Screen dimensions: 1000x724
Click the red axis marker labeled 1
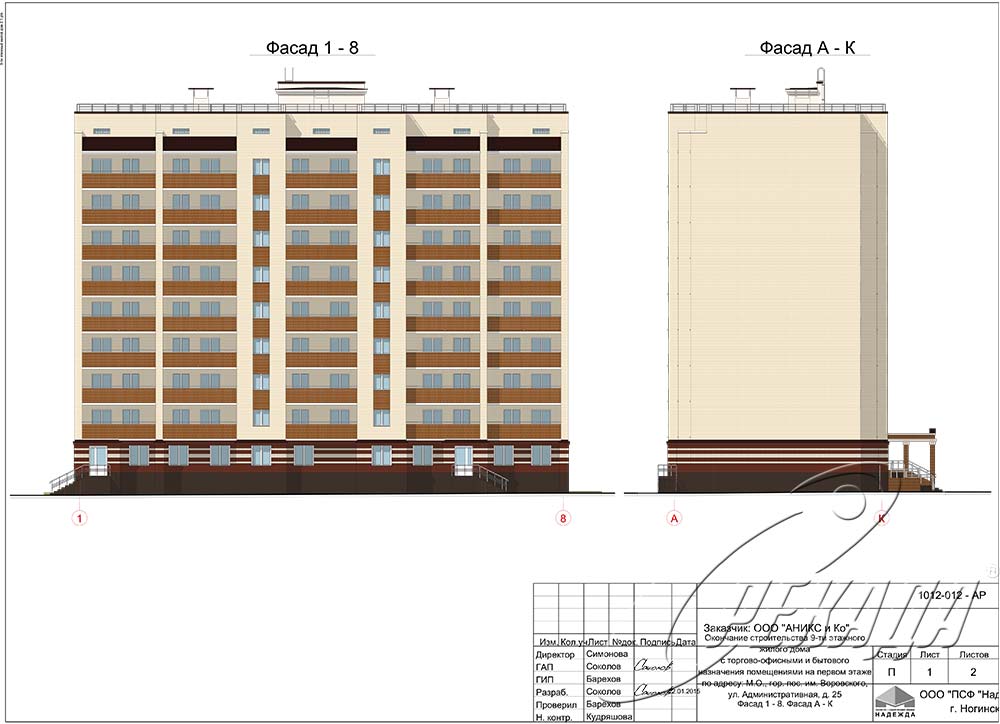click(80, 518)
